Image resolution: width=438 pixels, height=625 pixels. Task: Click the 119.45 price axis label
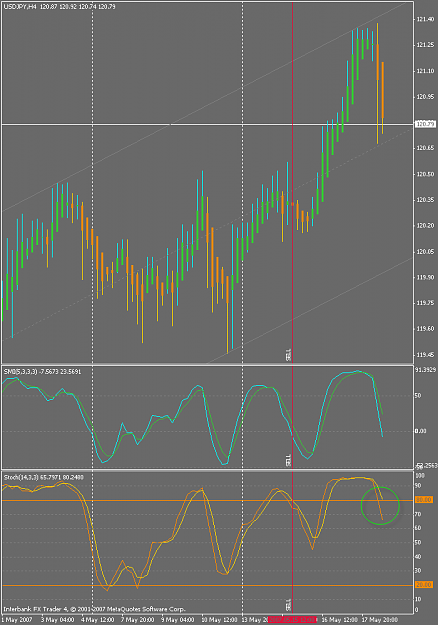425,355
